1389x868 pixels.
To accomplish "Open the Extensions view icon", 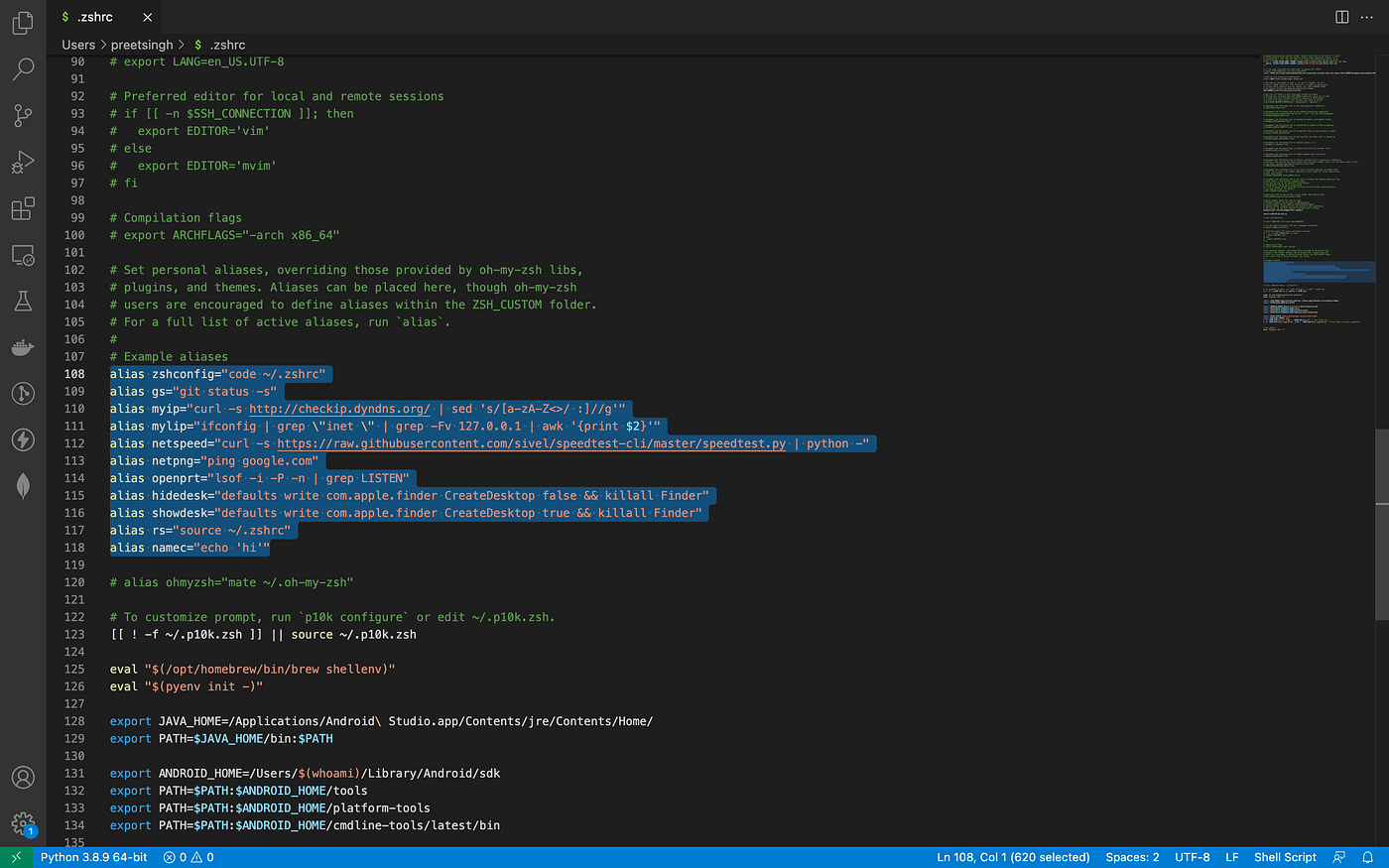I will [23, 208].
